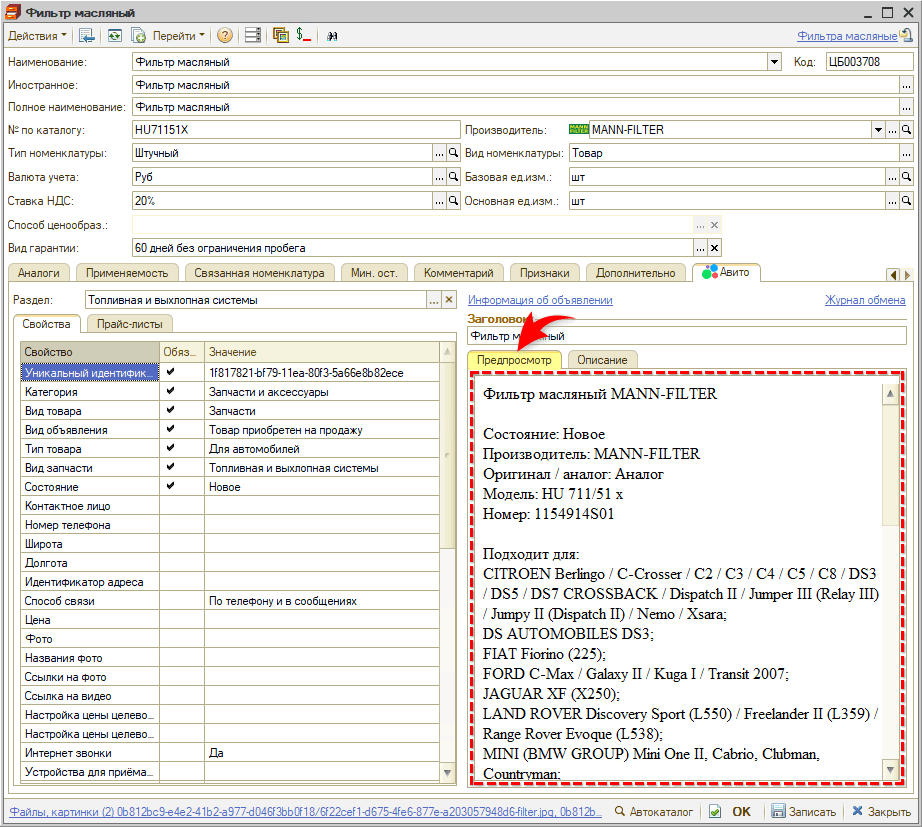Click the refresh icon in toolbar
The width and height of the screenshot is (922, 827).
click(x=115, y=35)
